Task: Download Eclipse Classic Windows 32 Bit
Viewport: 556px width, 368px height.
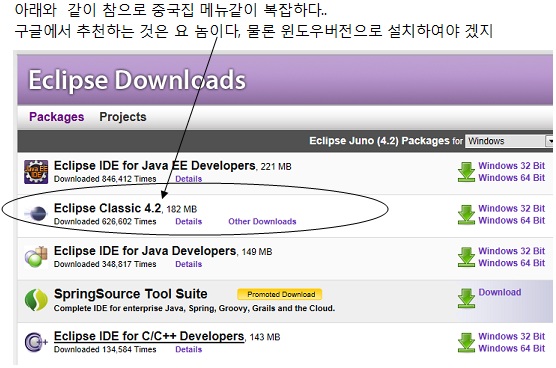Action: (x=511, y=208)
